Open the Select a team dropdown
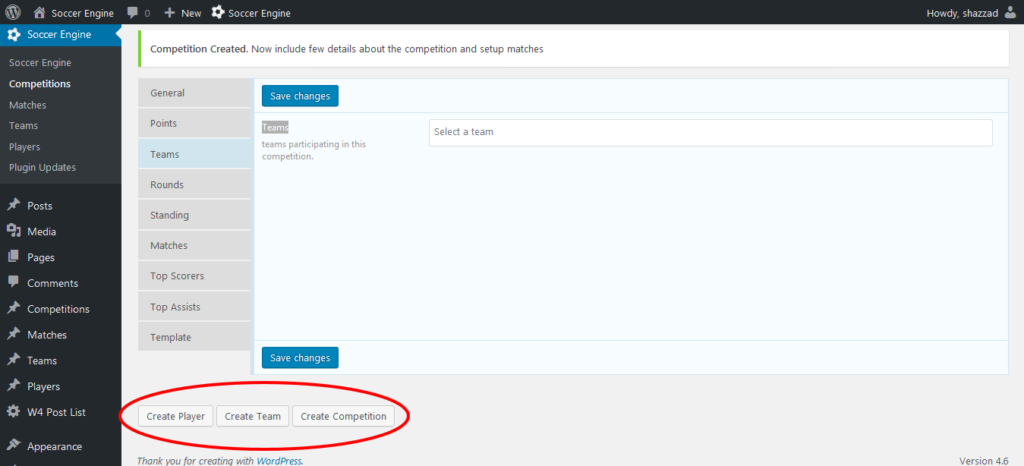This screenshot has width=1024, height=466. [710, 132]
